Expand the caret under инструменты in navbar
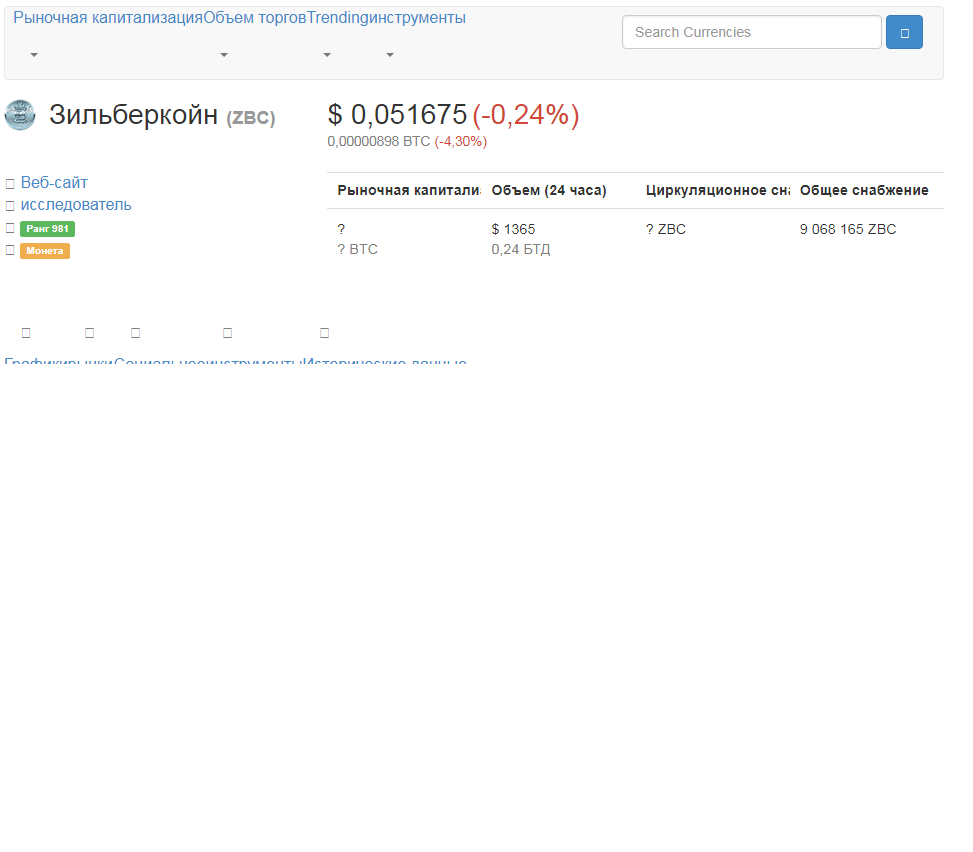 [x=390, y=55]
